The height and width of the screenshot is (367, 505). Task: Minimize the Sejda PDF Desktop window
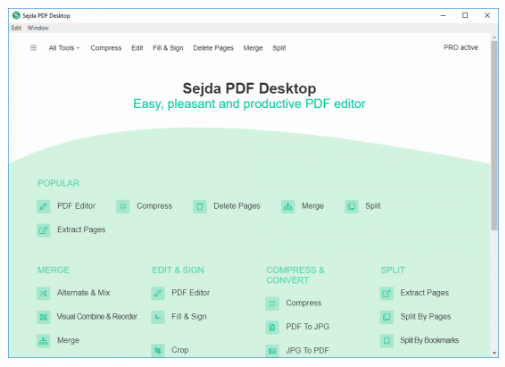(443, 15)
